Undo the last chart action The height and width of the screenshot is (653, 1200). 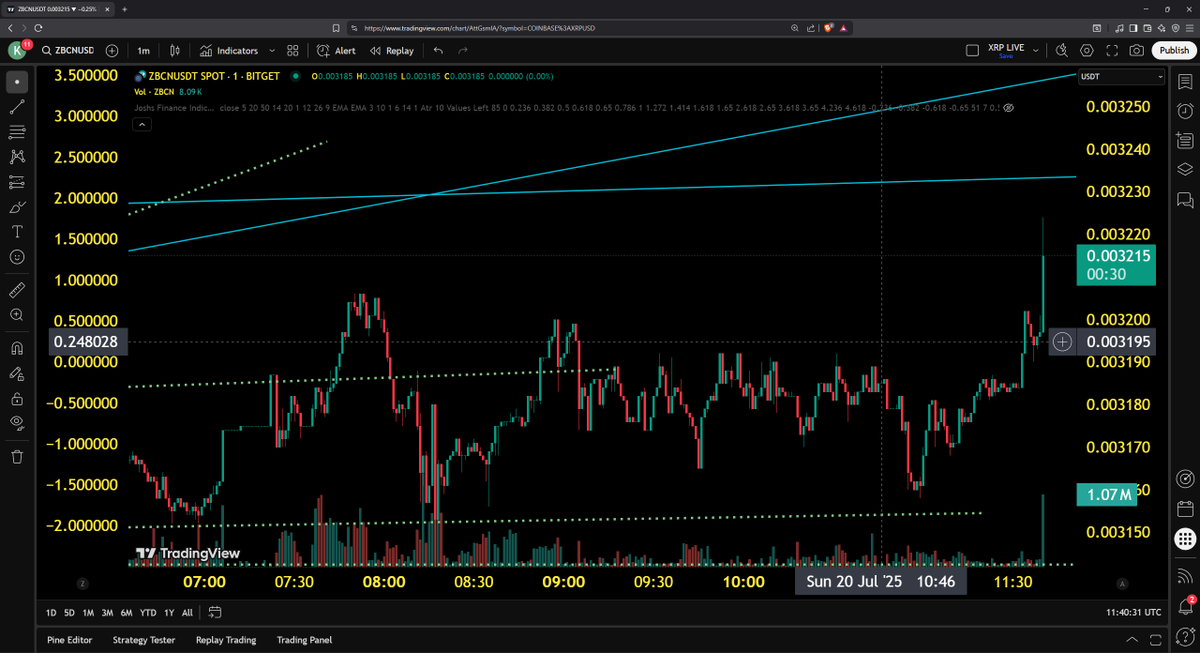click(x=438, y=50)
